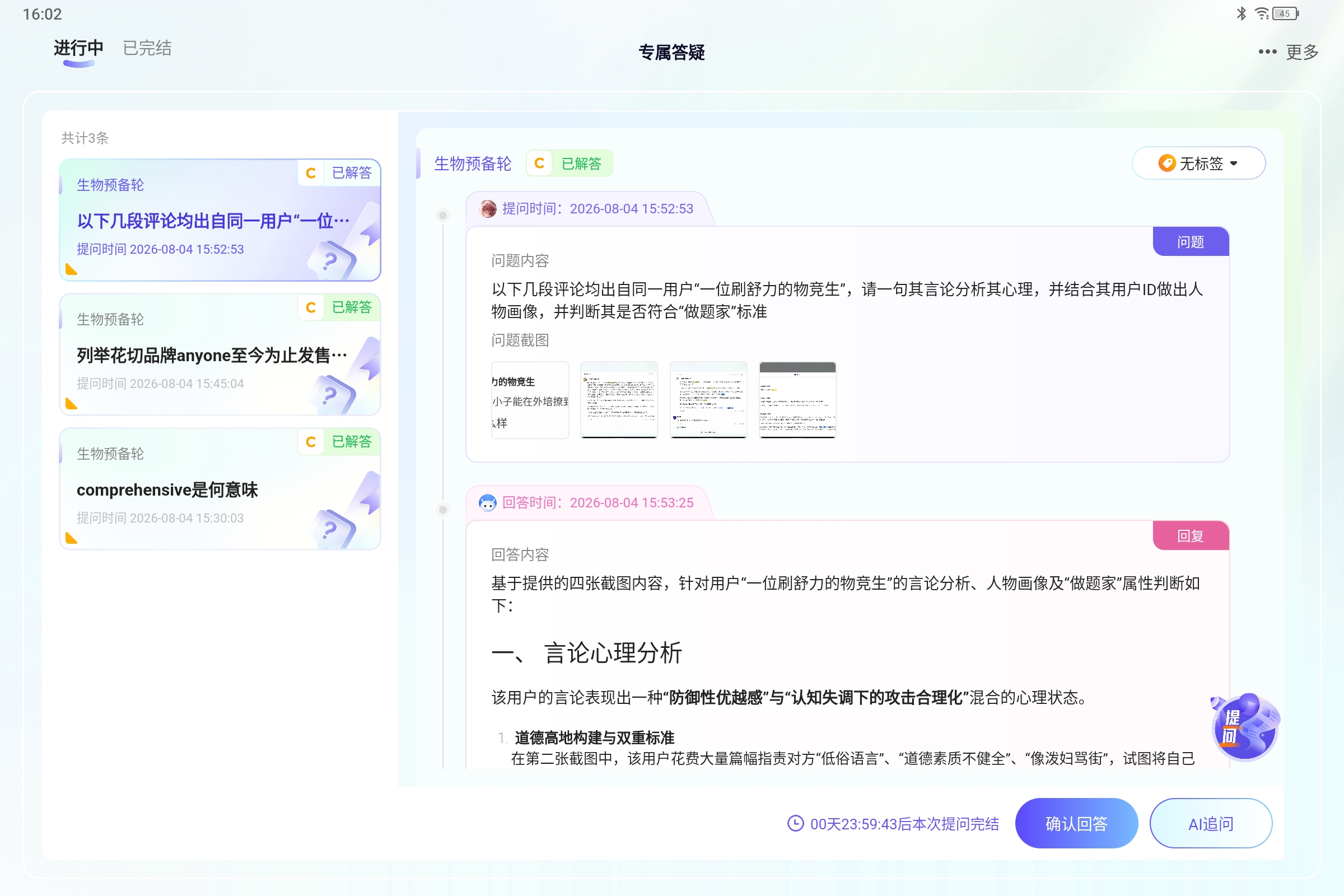Open the second question screenshot thumbnail
Screen dimensions: 1344x896
(619, 400)
